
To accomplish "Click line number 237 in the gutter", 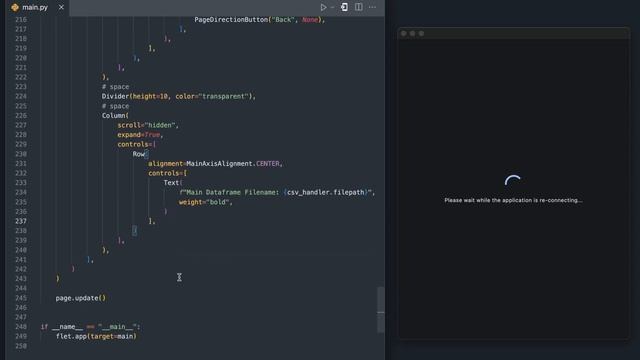I will click(21, 221).
